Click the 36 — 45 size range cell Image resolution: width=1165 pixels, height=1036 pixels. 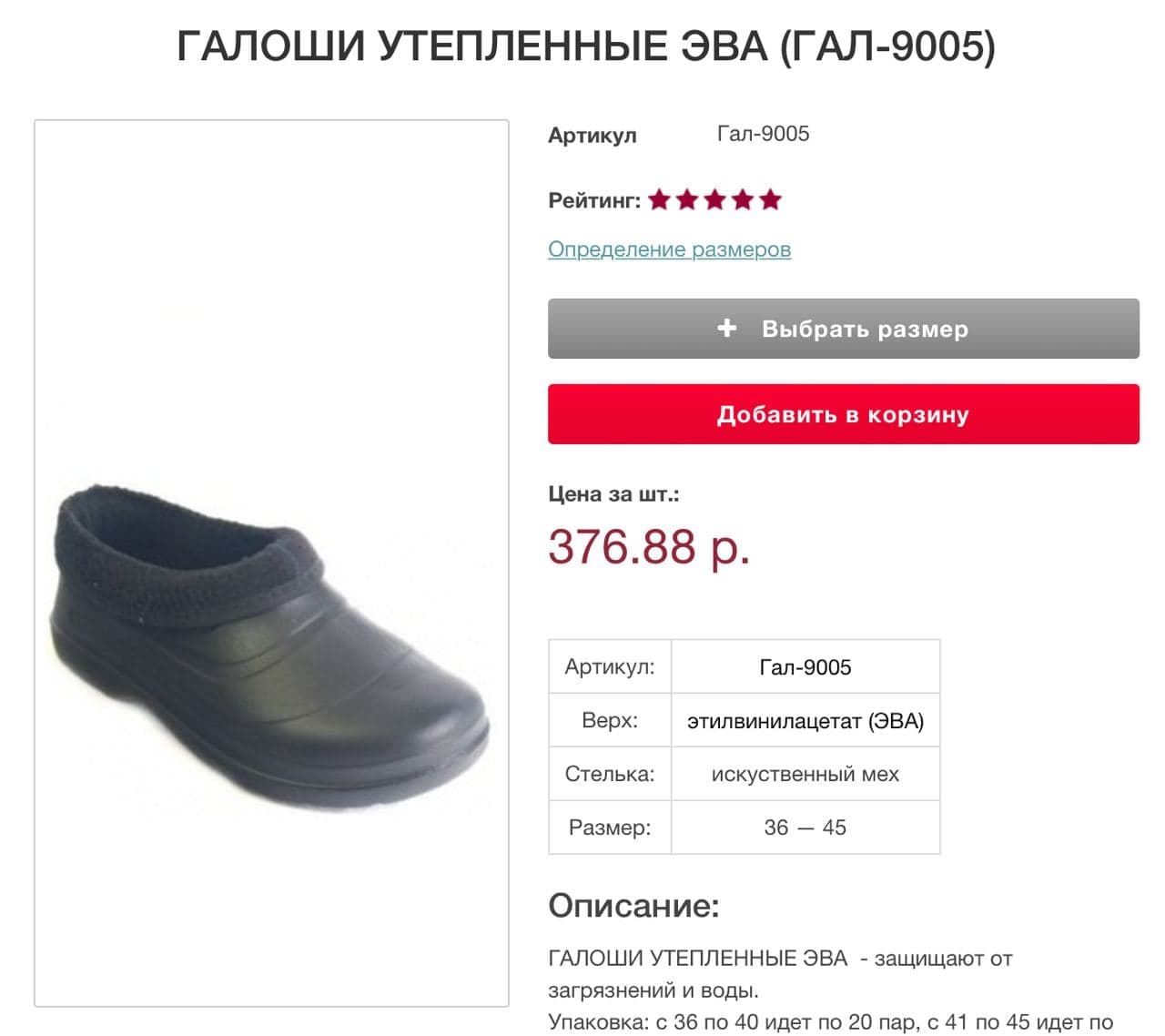click(x=805, y=828)
